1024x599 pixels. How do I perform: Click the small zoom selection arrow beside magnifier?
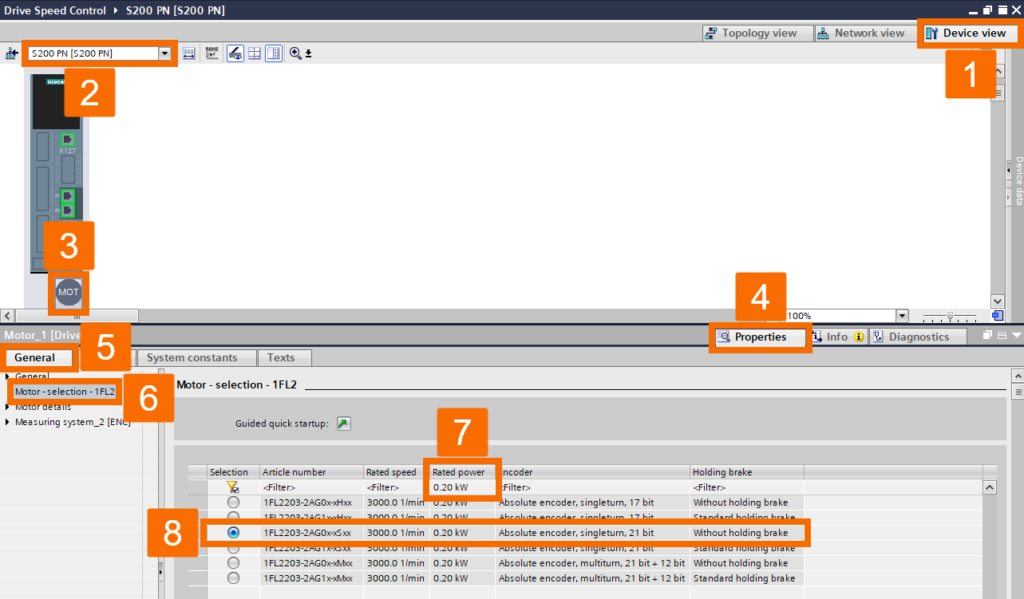pos(308,54)
